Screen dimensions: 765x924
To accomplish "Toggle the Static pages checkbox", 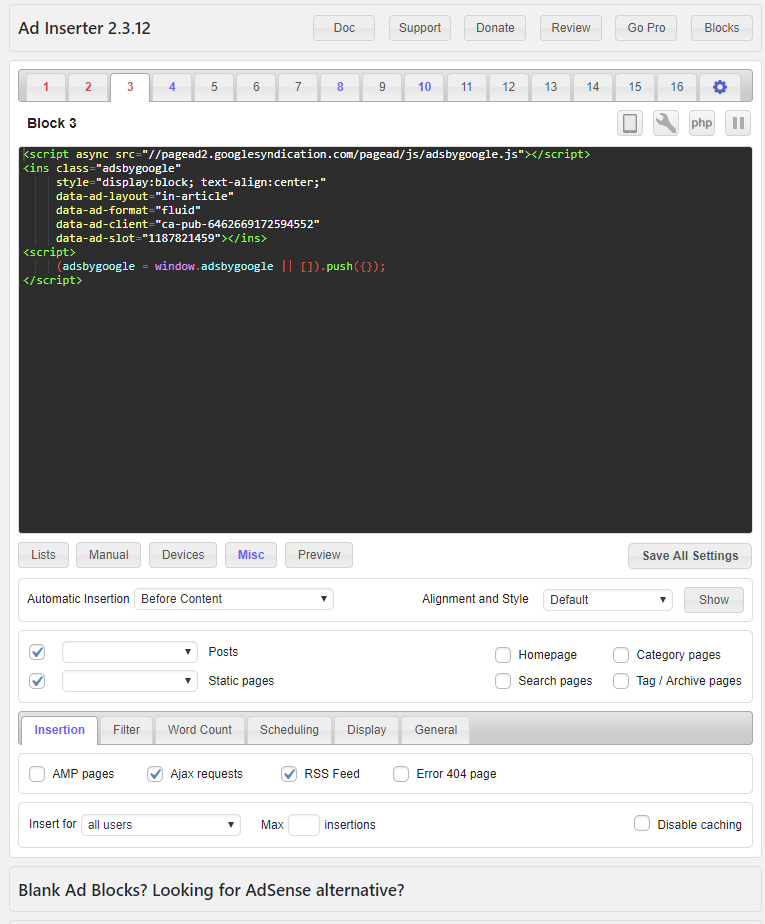I will tap(37, 681).
